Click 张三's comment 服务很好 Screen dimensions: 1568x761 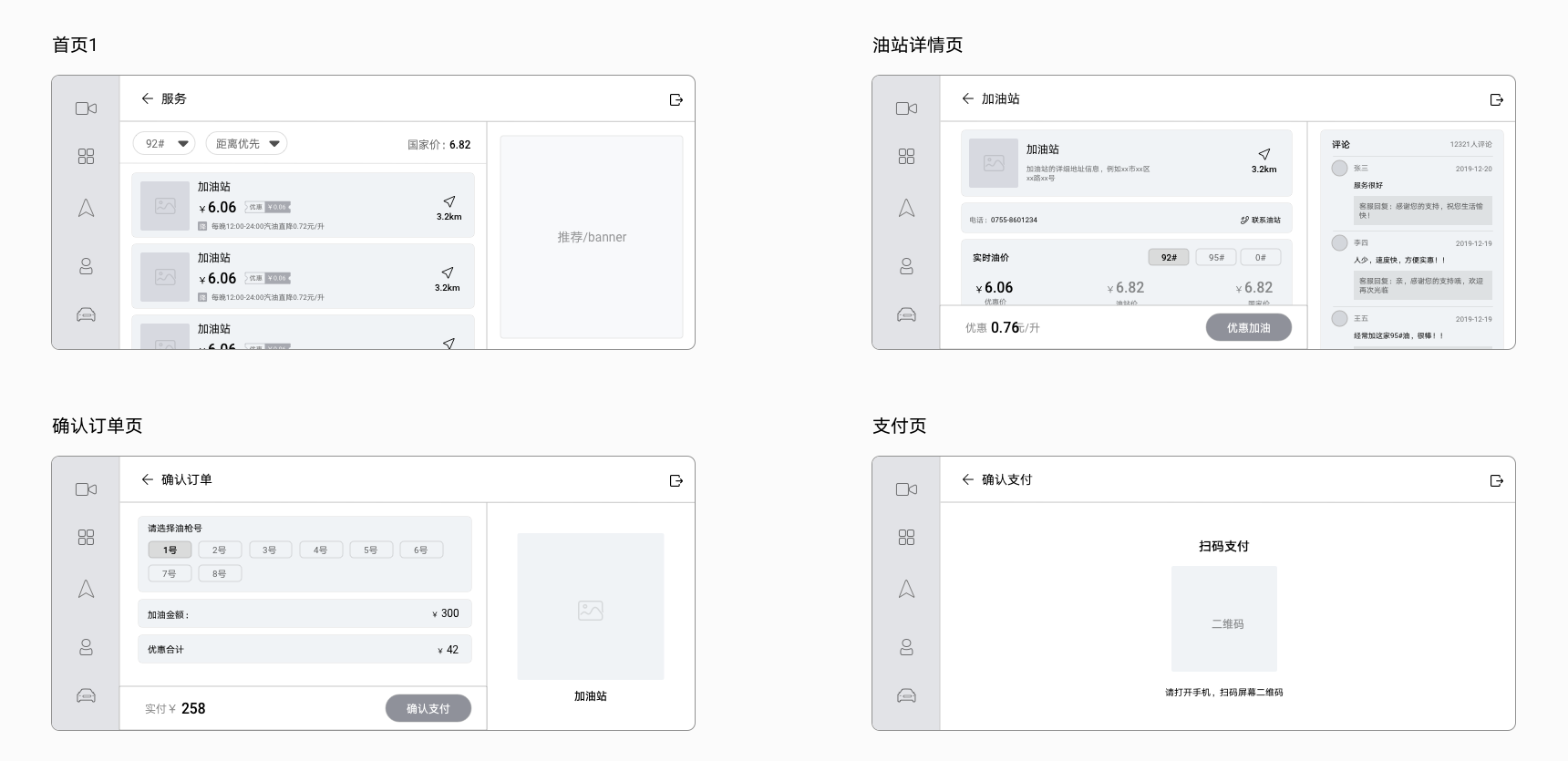tap(1368, 185)
